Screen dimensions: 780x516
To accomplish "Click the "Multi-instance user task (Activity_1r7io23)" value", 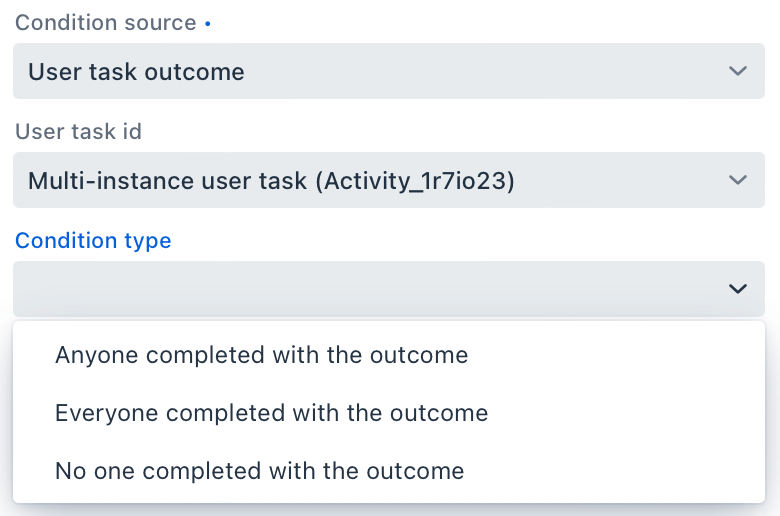I will pyautogui.click(x=271, y=181).
